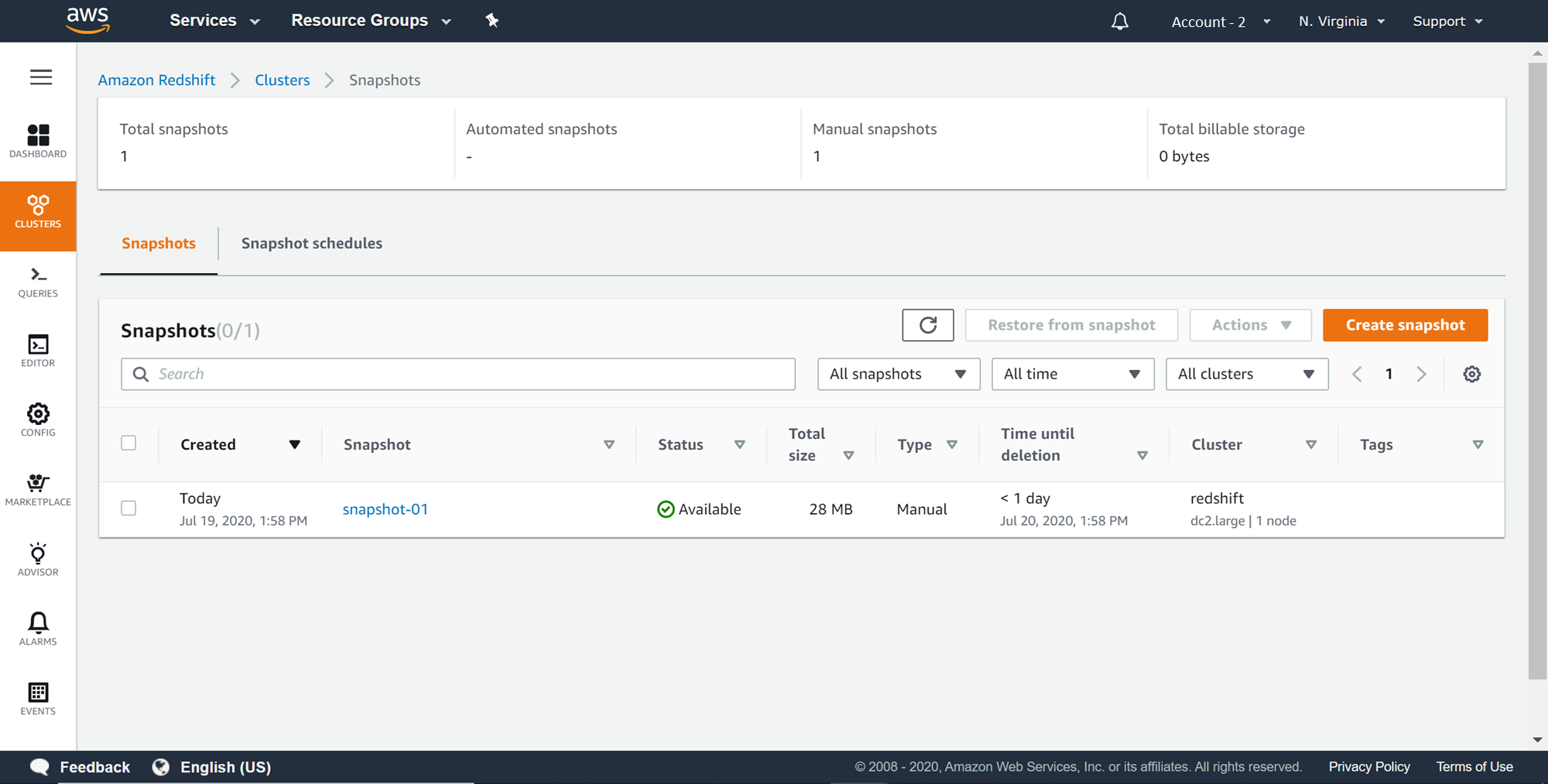Open the Events calendar icon
Screen dimensions: 1548x784
[38, 698]
